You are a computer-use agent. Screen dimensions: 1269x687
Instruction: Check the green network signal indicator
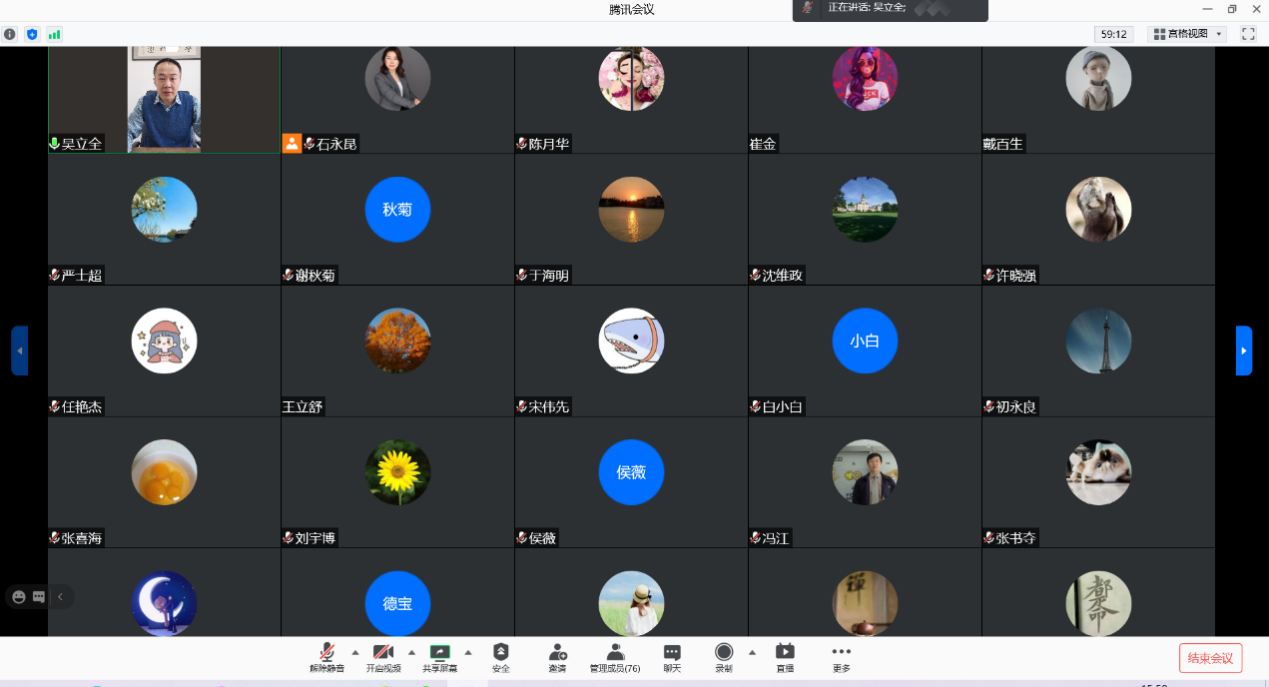tap(54, 34)
